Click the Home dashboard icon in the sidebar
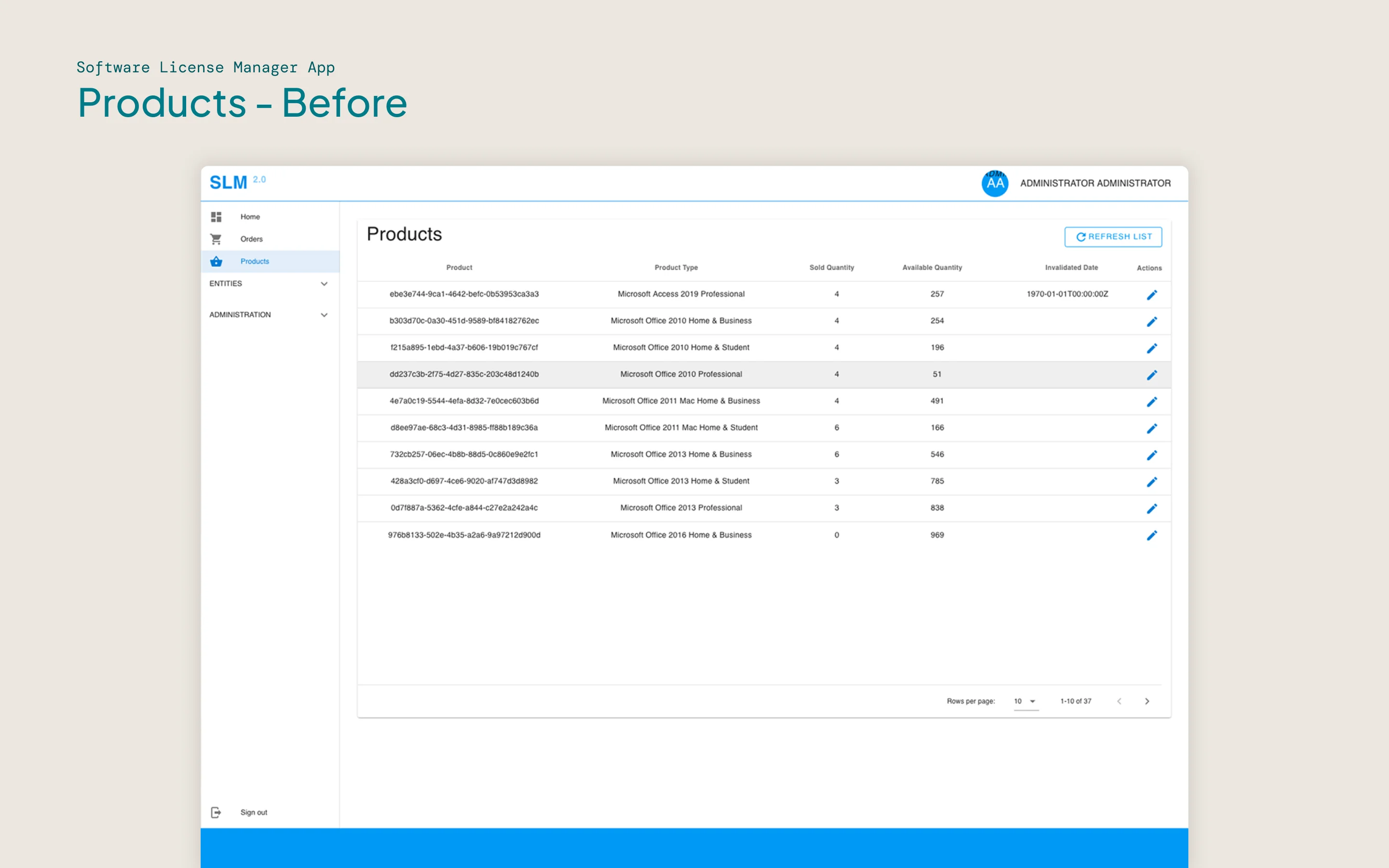The height and width of the screenshot is (868, 1389). pos(216,217)
